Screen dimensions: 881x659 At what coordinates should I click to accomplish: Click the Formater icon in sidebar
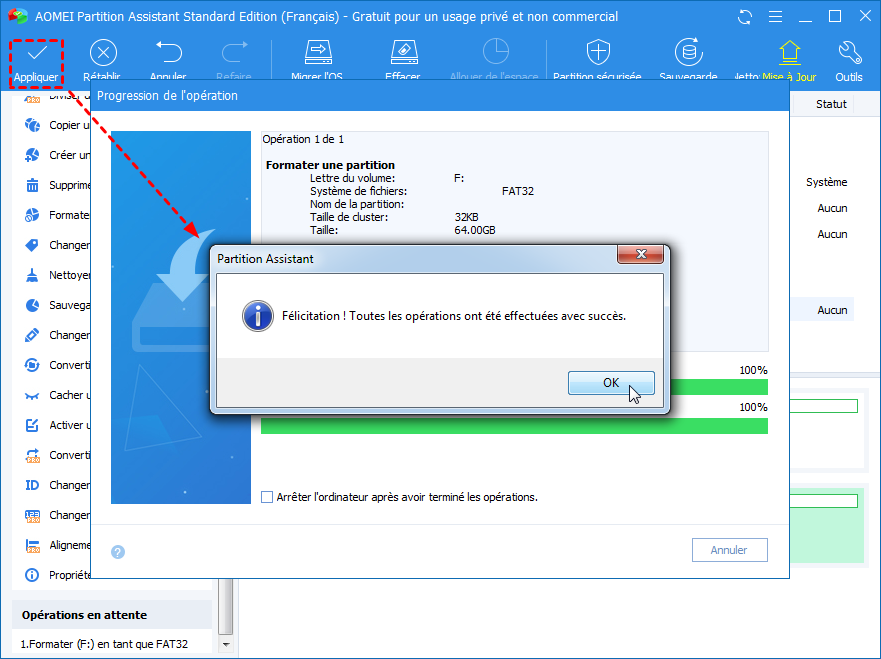(32, 215)
